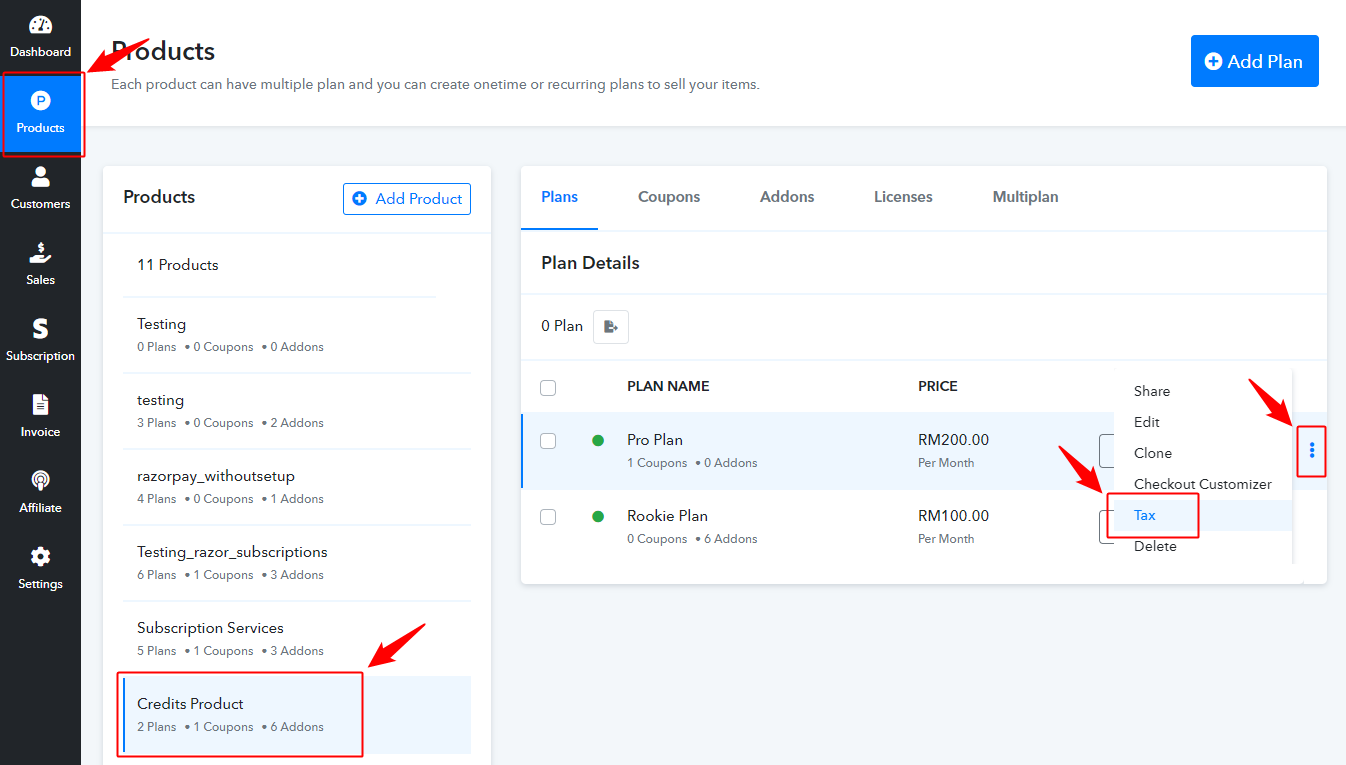This screenshot has height=765, width=1346.
Task: Select the Credits Product entry
Action: [297, 715]
